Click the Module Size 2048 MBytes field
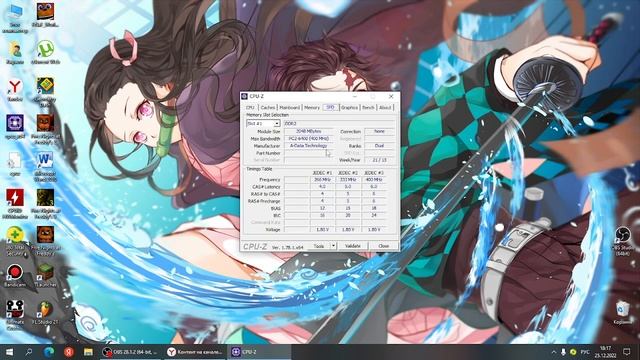Viewport: 640px width, 360px height. coord(309,131)
